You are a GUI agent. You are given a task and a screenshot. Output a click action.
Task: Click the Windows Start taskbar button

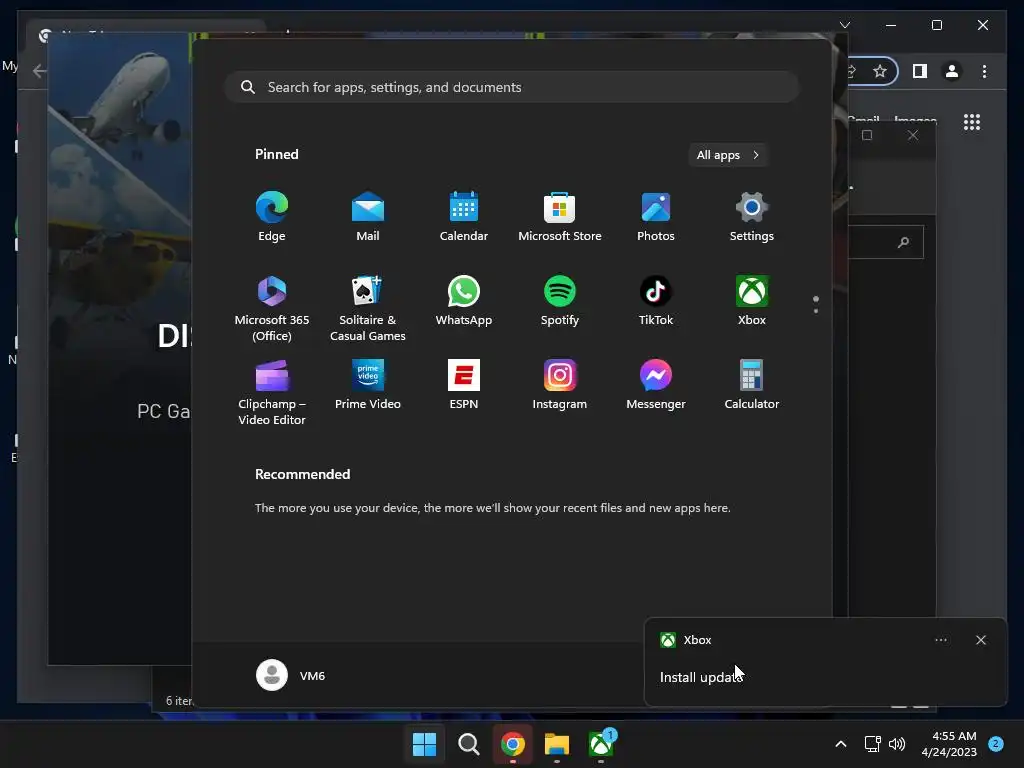click(424, 744)
